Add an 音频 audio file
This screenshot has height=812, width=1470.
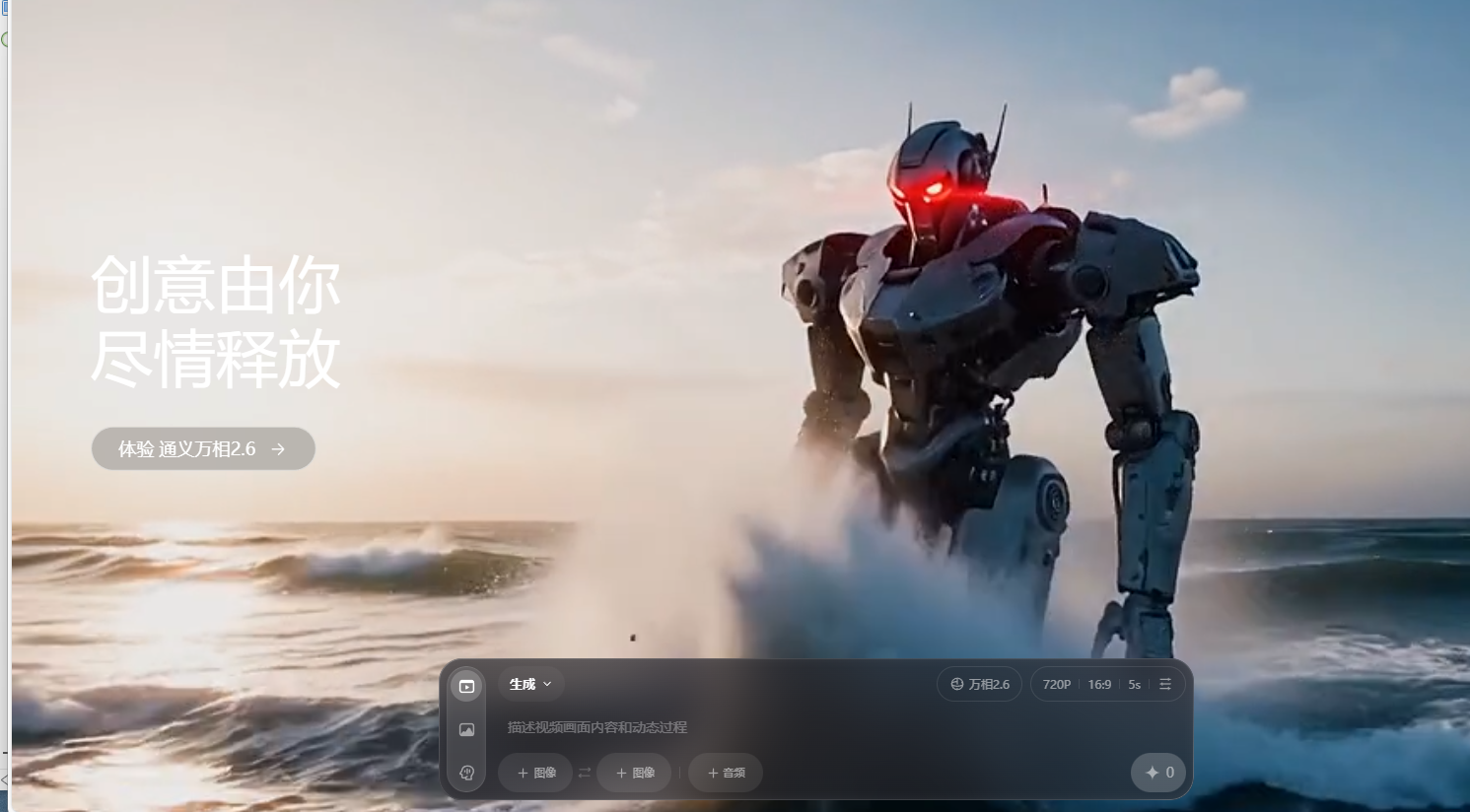tap(726, 773)
